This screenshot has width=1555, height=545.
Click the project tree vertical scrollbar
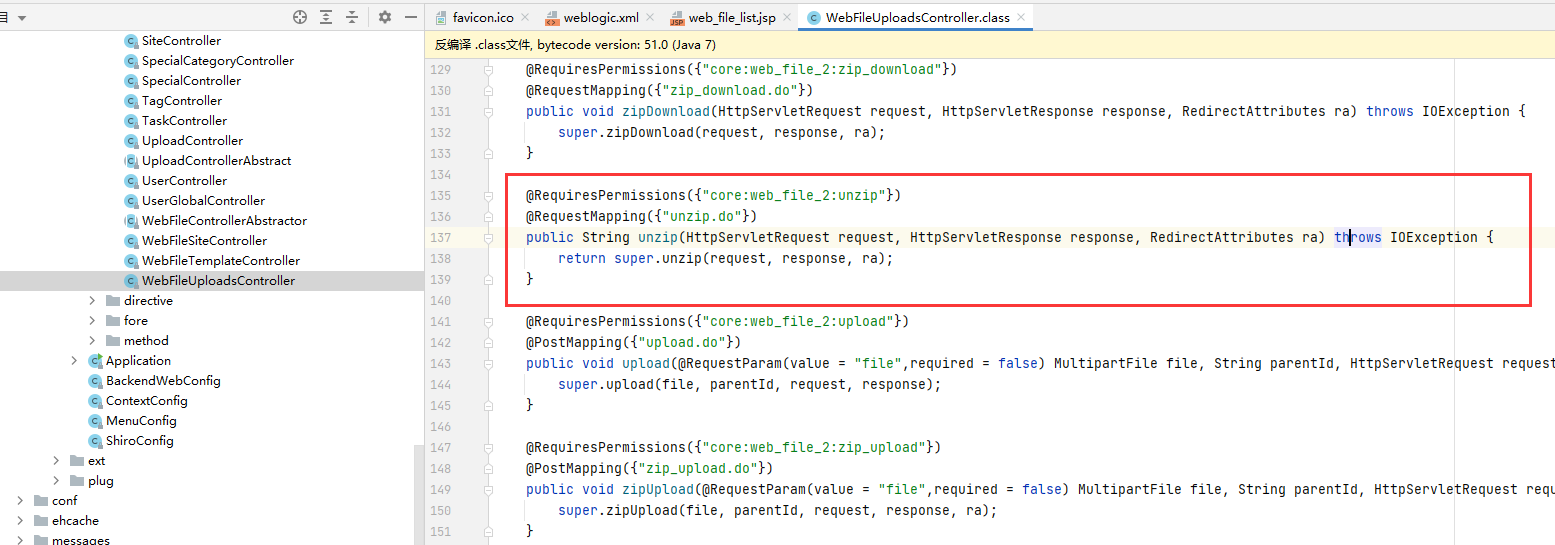[x=419, y=495]
